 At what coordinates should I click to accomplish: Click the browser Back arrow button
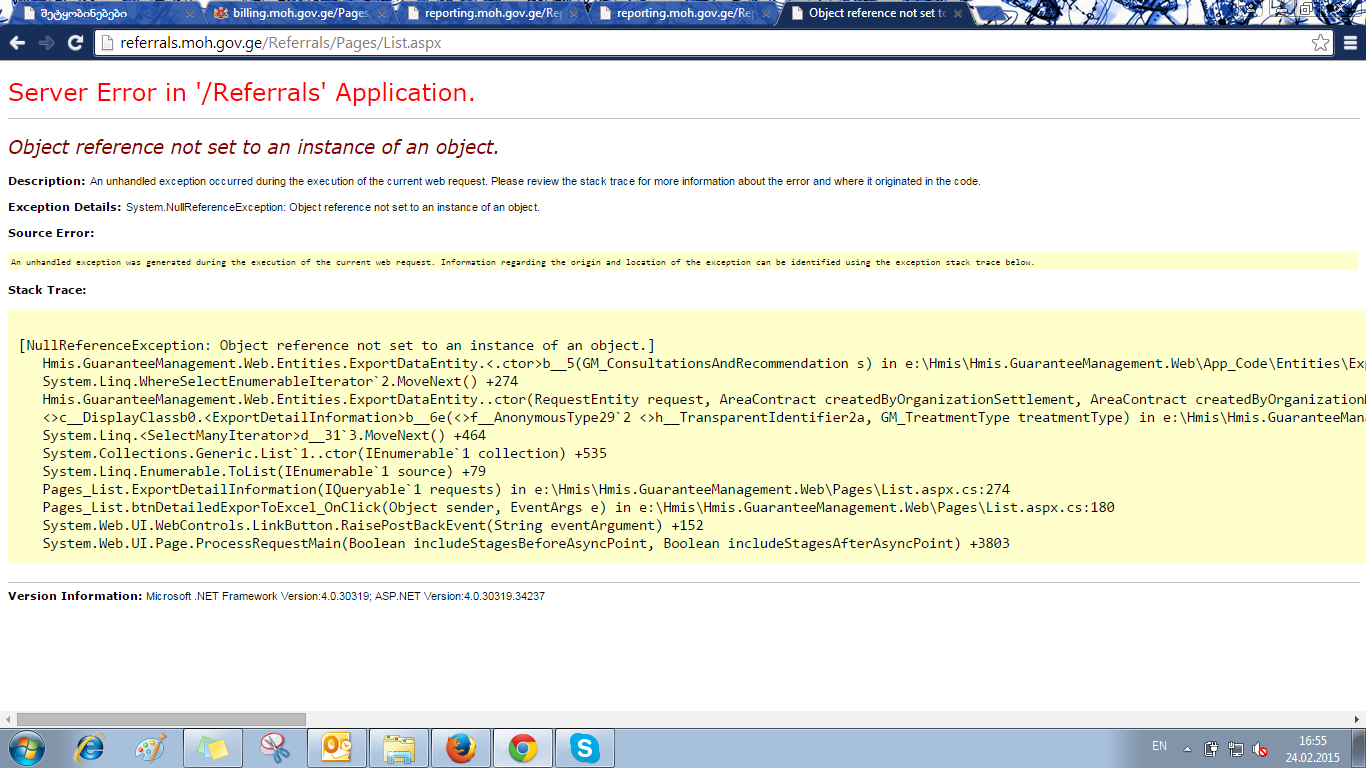coord(17,43)
